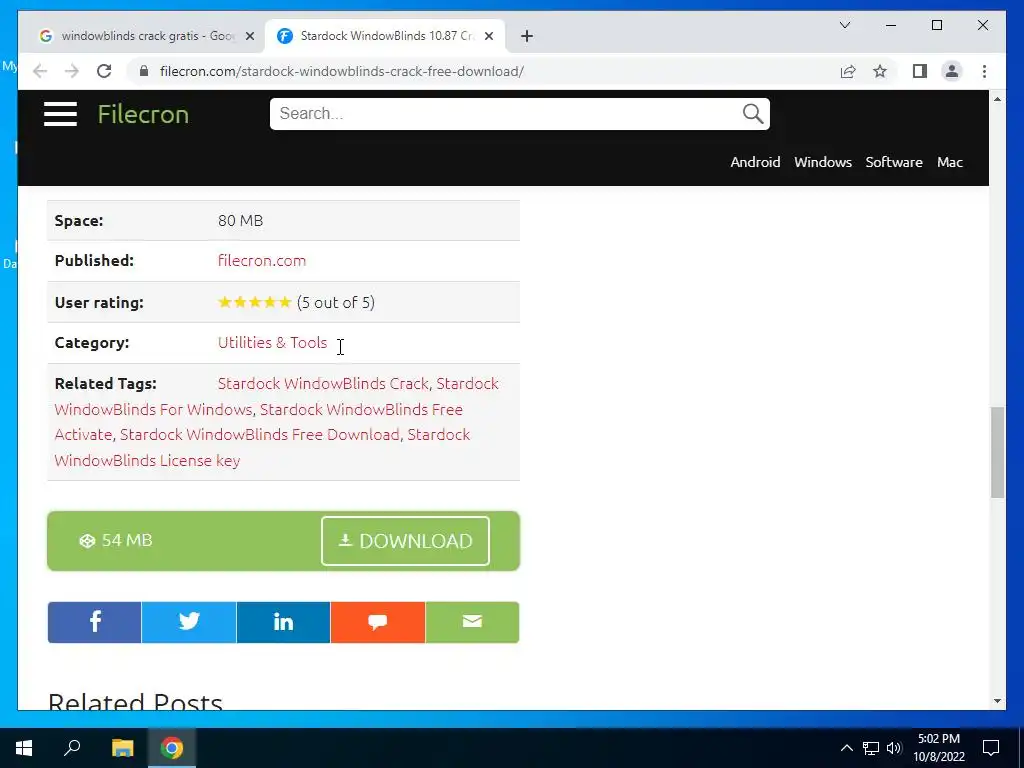Click the green DOWNLOAD button
The image size is (1024, 768).
click(405, 541)
